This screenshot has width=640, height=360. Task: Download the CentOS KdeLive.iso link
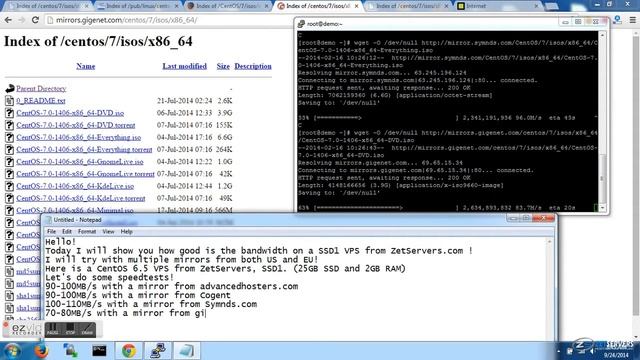[75, 186]
